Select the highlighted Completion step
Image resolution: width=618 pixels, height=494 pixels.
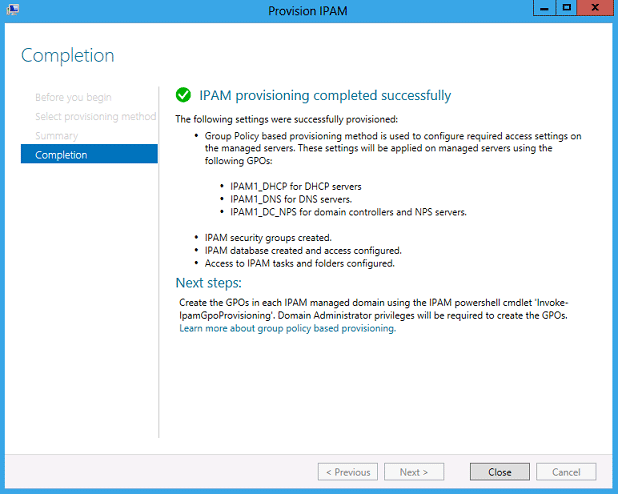click(x=89, y=154)
